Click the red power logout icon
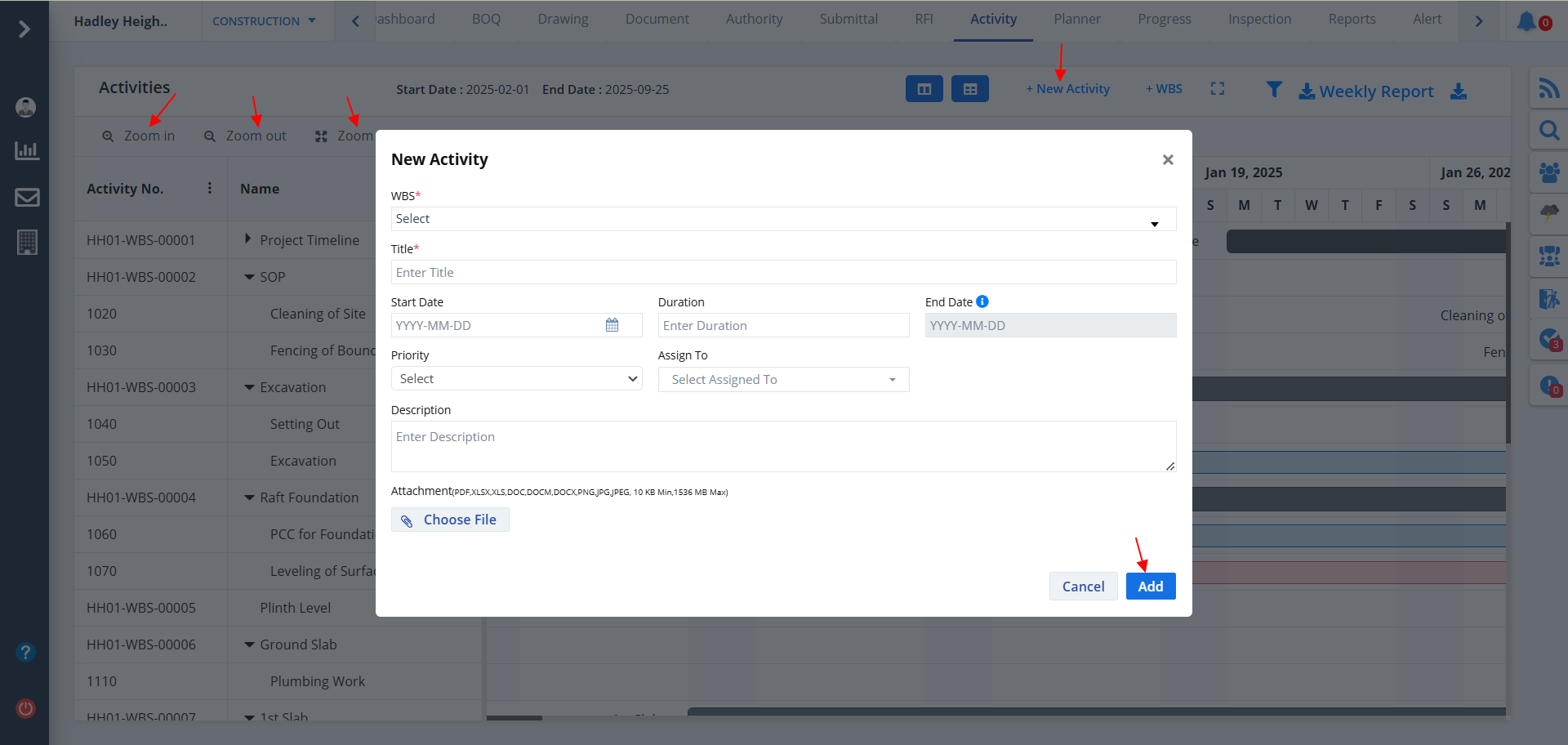 pos(25,708)
